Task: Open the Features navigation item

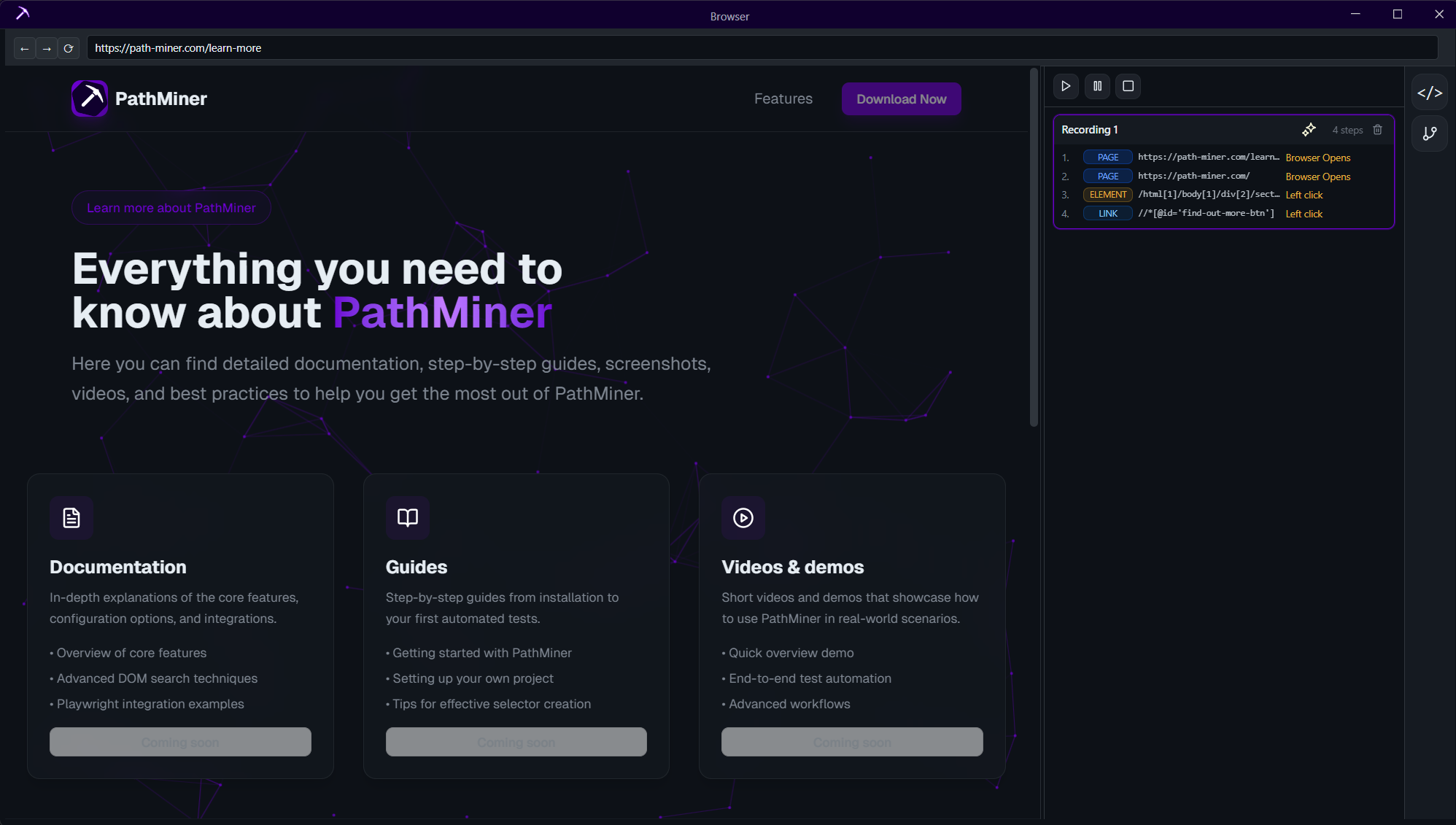Action: [x=783, y=98]
